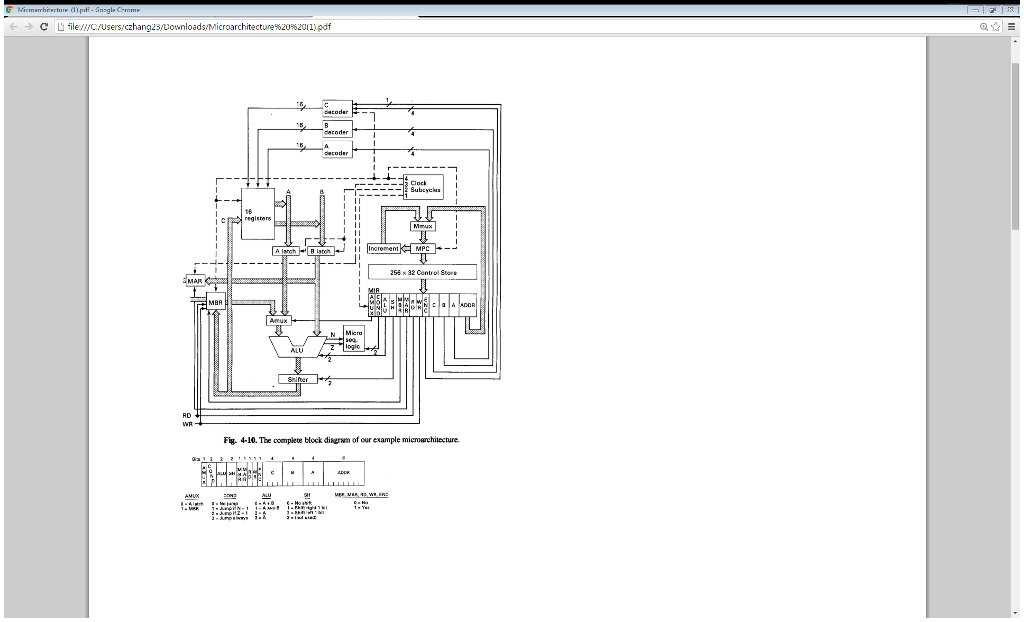The width and height of the screenshot is (1024, 622).
Task: Click the 256 x 32 Control Store box
Action: coord(421,272)
